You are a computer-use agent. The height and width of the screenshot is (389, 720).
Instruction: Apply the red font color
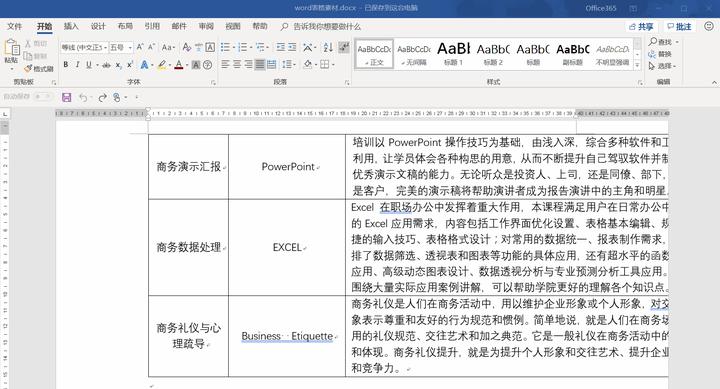click(179, 65)
